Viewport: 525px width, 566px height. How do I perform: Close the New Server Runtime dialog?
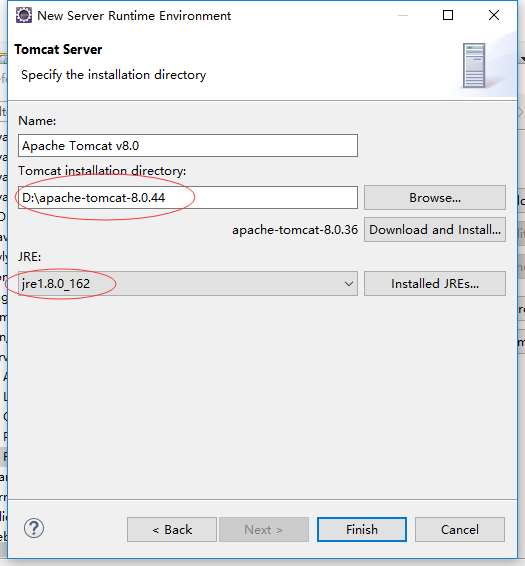click(494, 15)
